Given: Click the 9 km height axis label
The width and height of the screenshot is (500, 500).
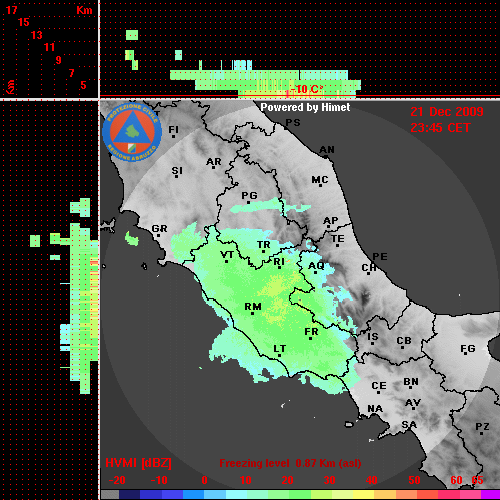Looking at the screenshot, I should 59,60.
